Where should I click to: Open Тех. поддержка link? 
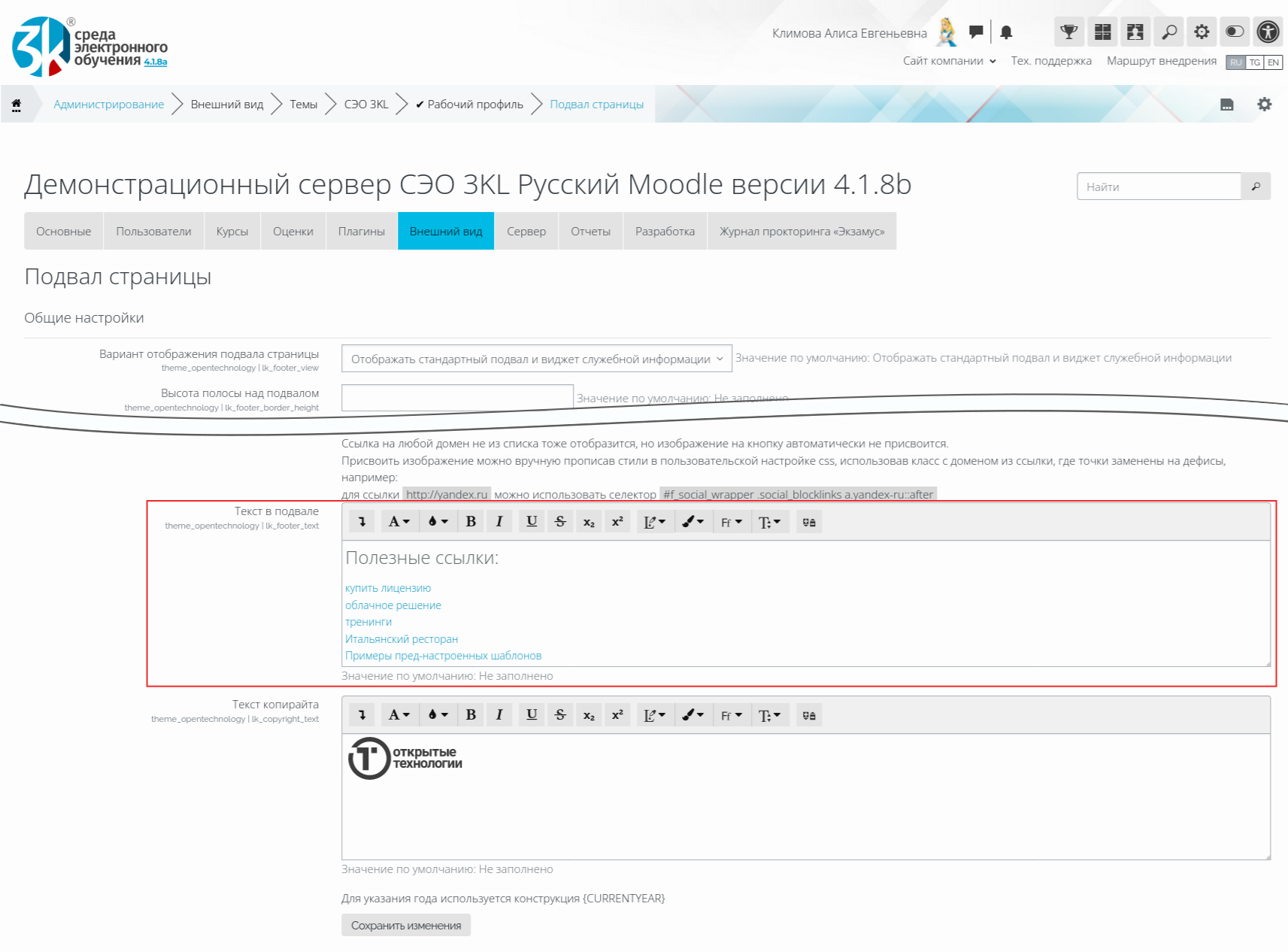point(1051,61)
